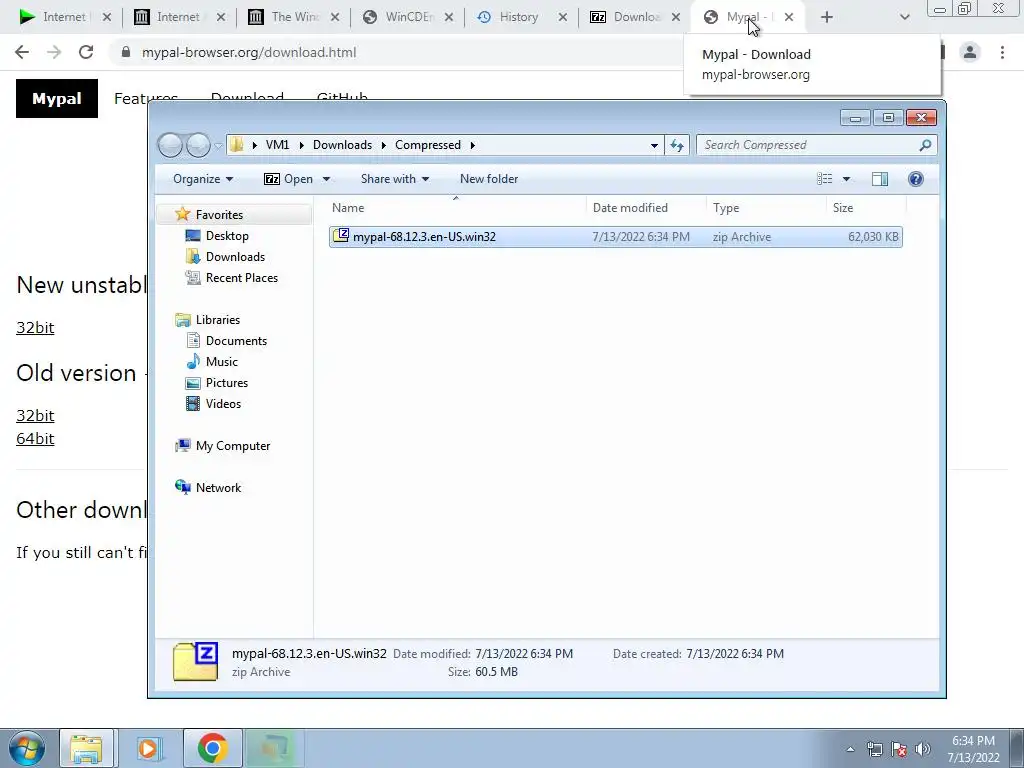Open Music library
The width and height of the screenshot is (1024, 768).
coord(221,362)
